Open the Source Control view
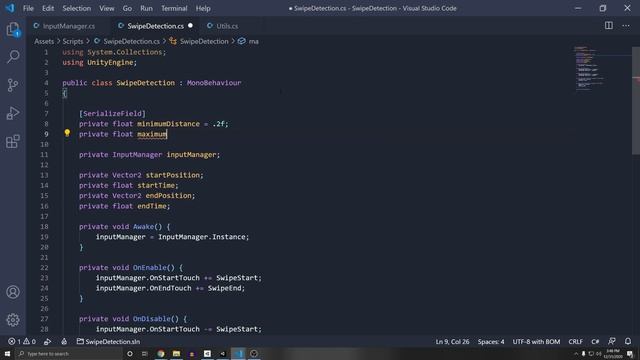This screenshot has width=640, height=360. tap(13, 85)
